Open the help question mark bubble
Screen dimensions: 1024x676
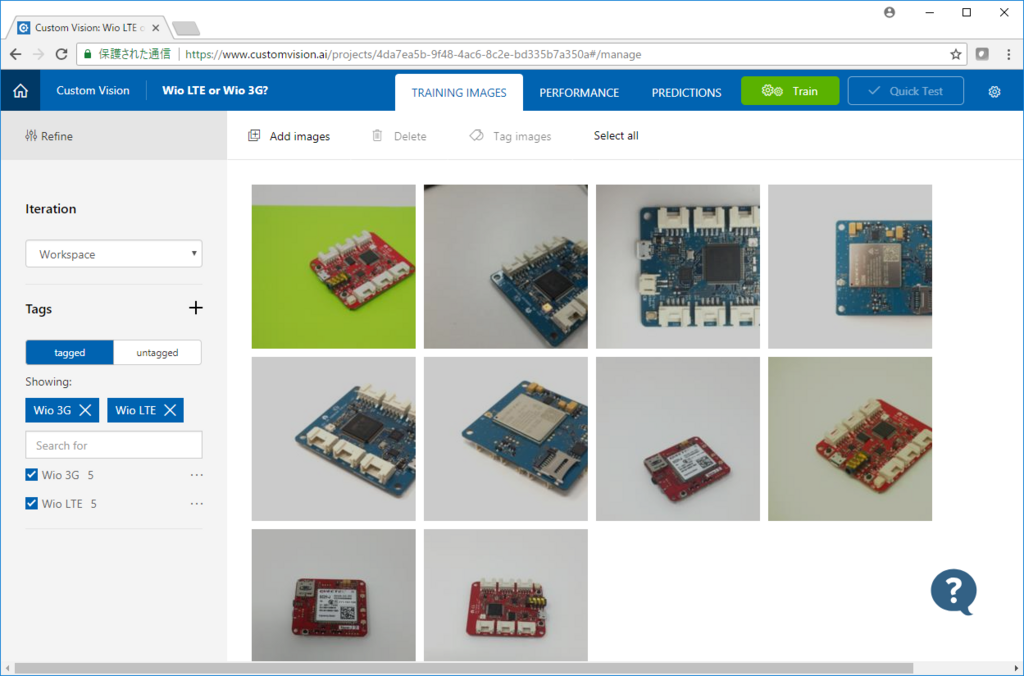953,592
